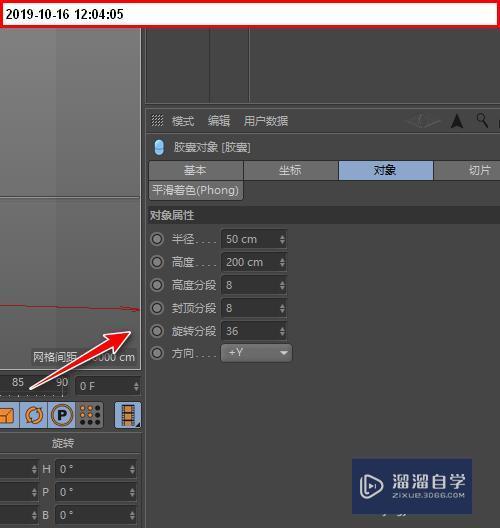Click the B rotation stepper arrows
500x528 pixels.
tap(132, 515)
